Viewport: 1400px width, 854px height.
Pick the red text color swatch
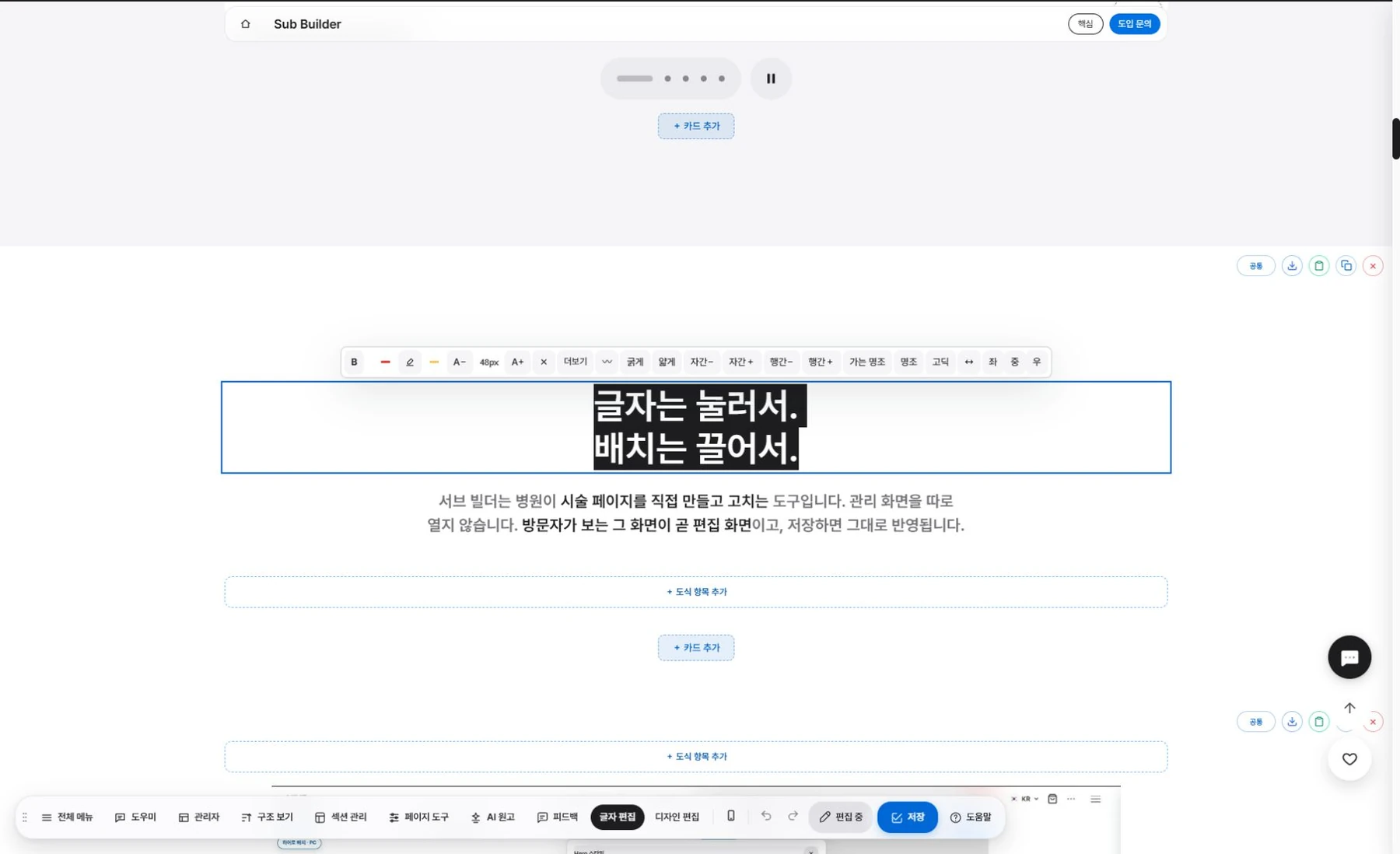tap(385, 362)
